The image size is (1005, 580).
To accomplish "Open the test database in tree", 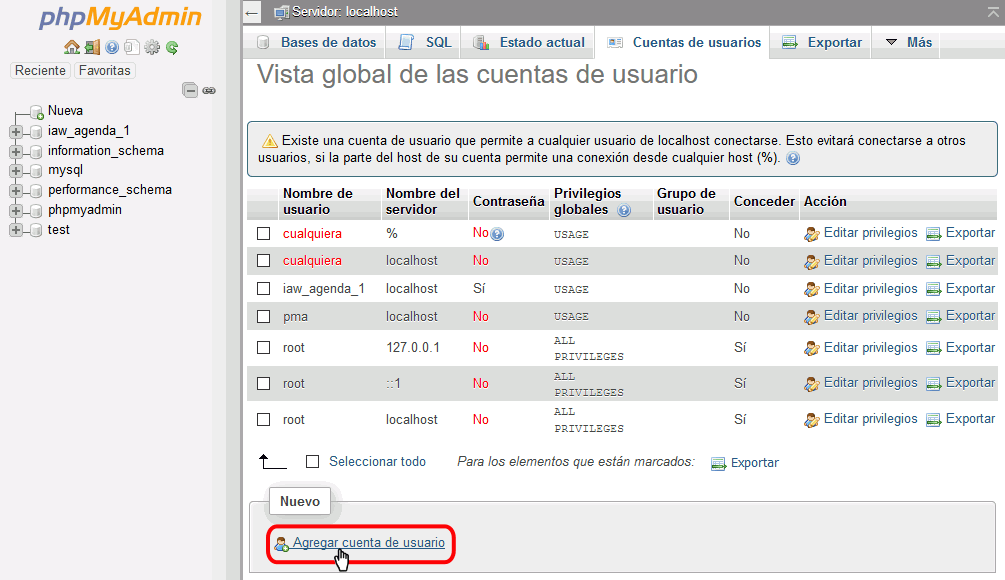I will pos(58,229).
